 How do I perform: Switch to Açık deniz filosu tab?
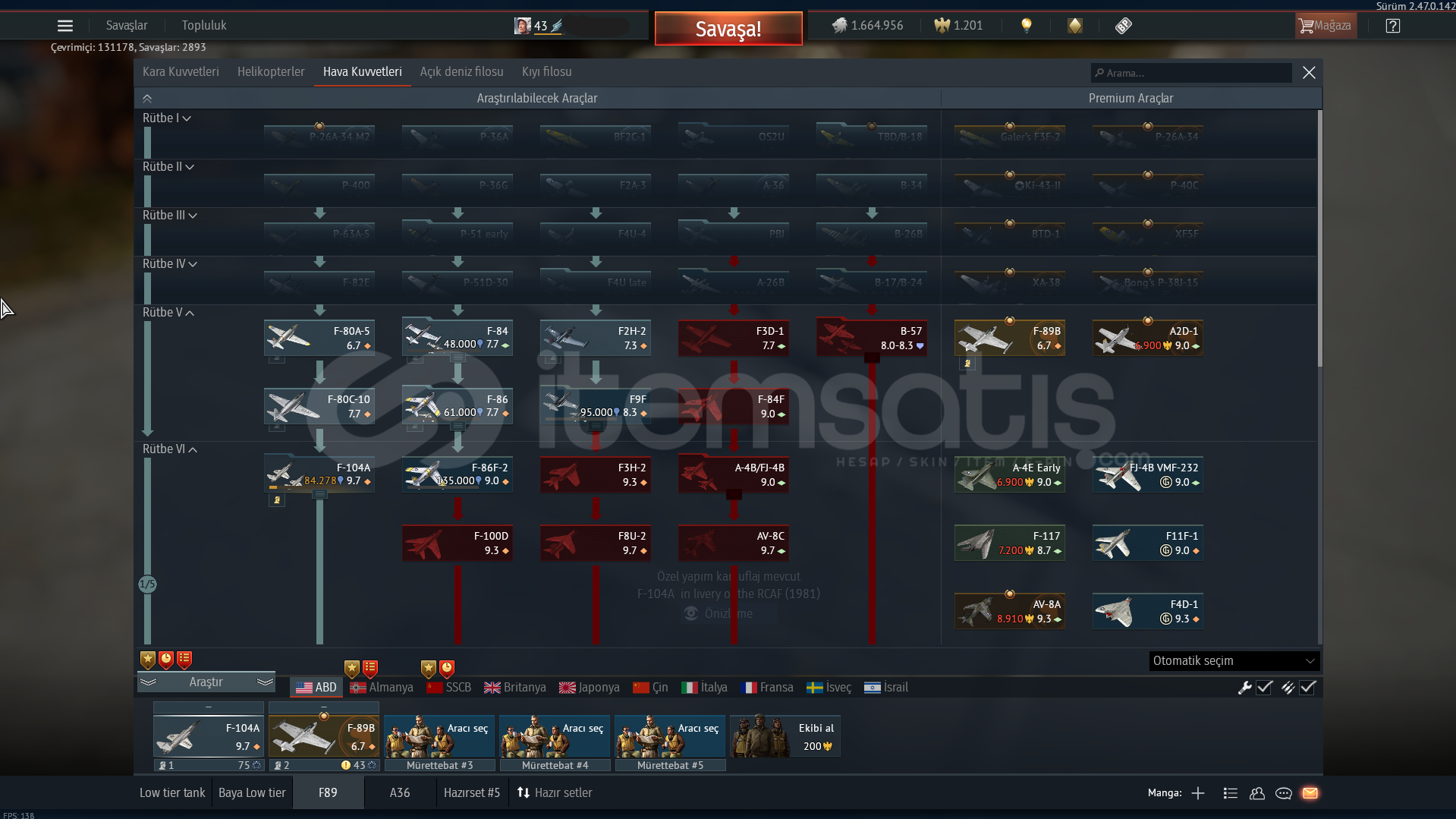point(462,72)
